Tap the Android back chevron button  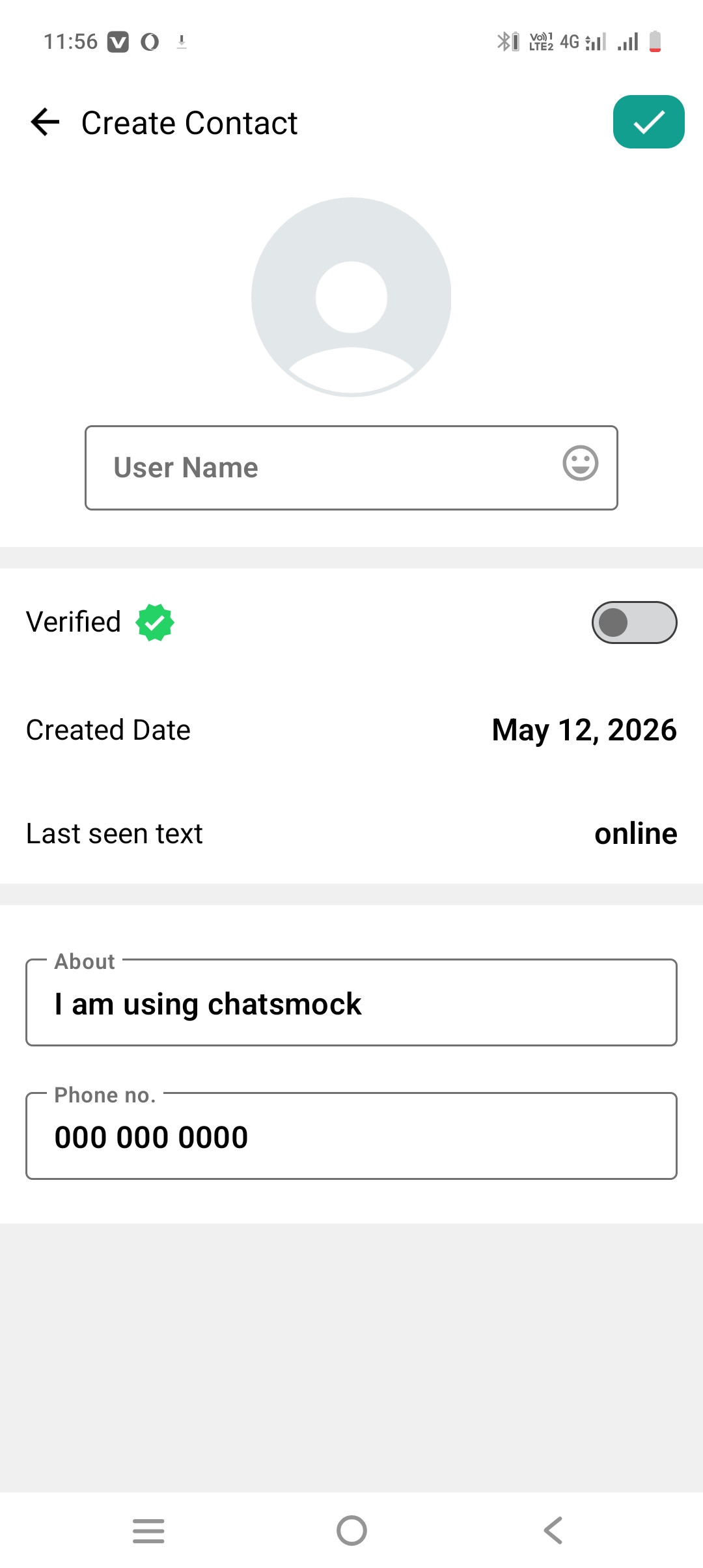click(553, 1530)
